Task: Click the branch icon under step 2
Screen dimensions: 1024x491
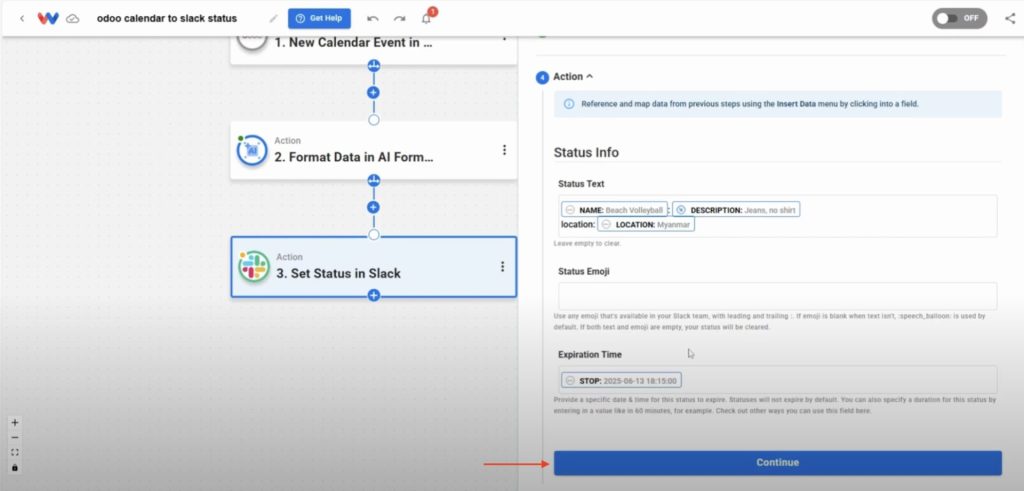Action: [374, 180]
